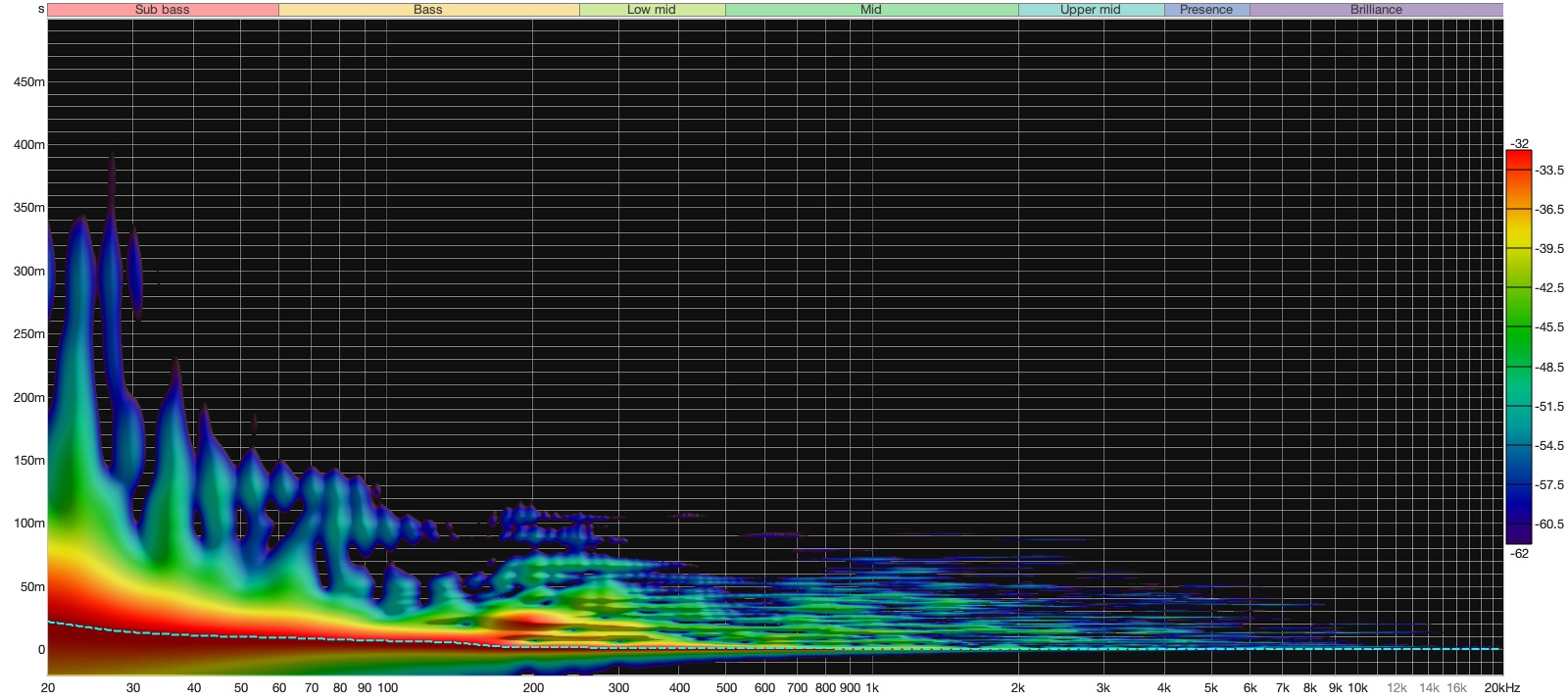Click the 400m time axis label
The height and width of the screenshot is (700, 1568).
click(29, 144)
